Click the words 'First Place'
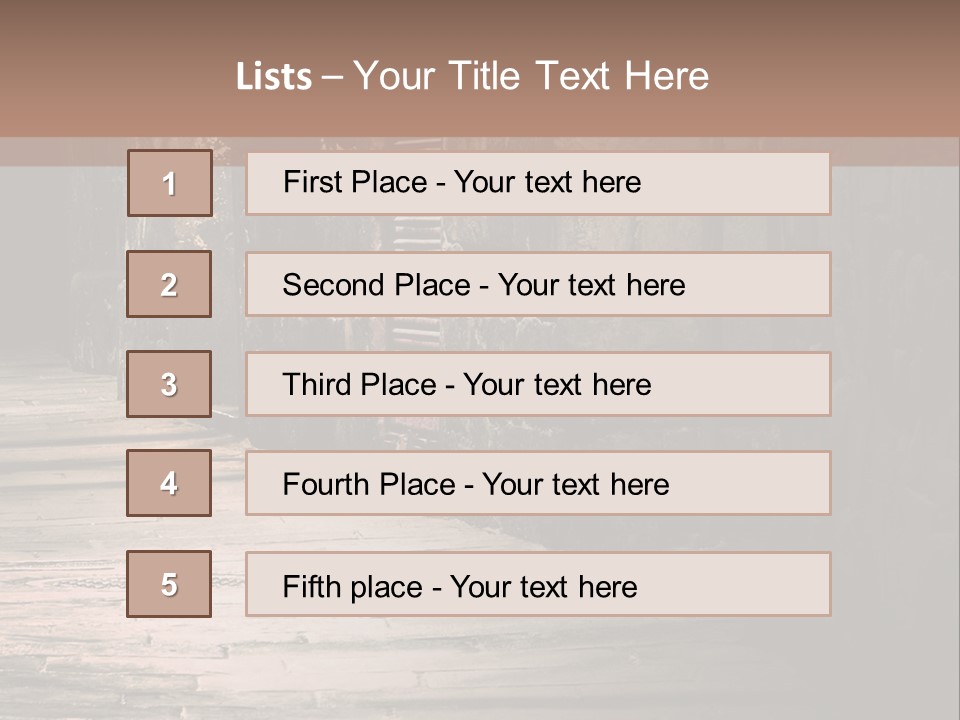 coord(355,182)
